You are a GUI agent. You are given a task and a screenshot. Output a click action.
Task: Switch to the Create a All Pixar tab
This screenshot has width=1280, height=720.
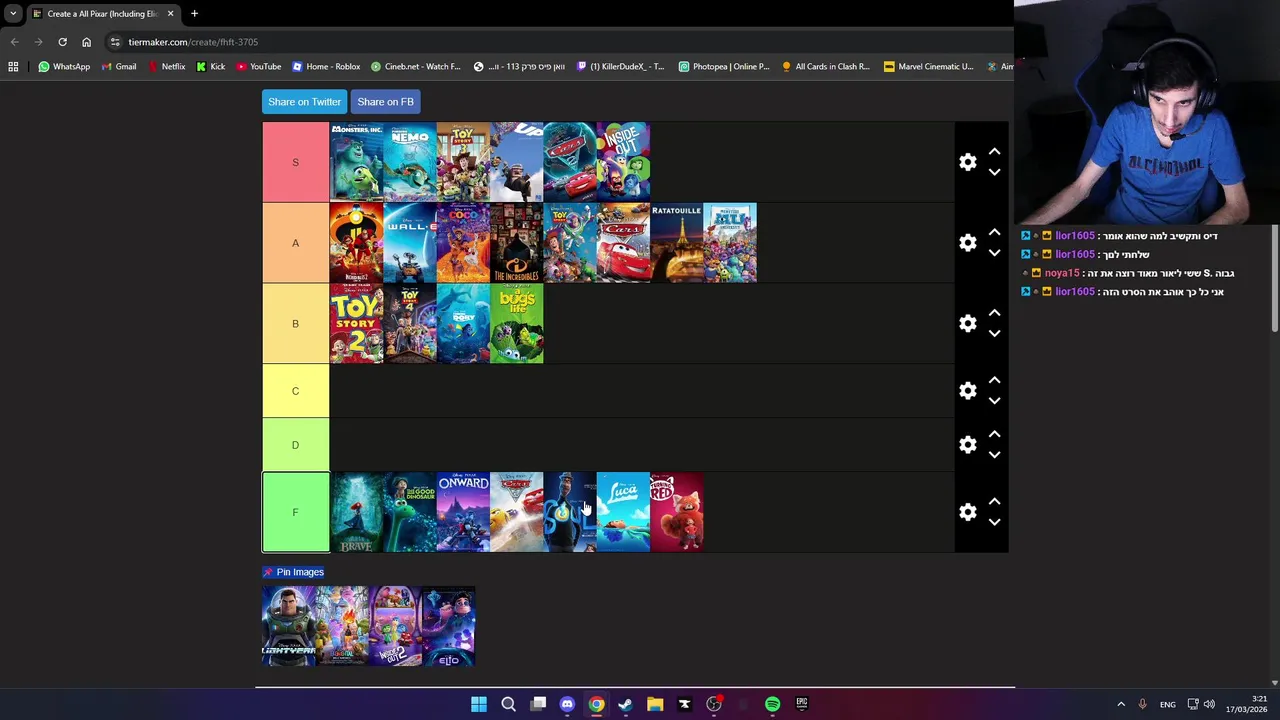tap(101, 14)
